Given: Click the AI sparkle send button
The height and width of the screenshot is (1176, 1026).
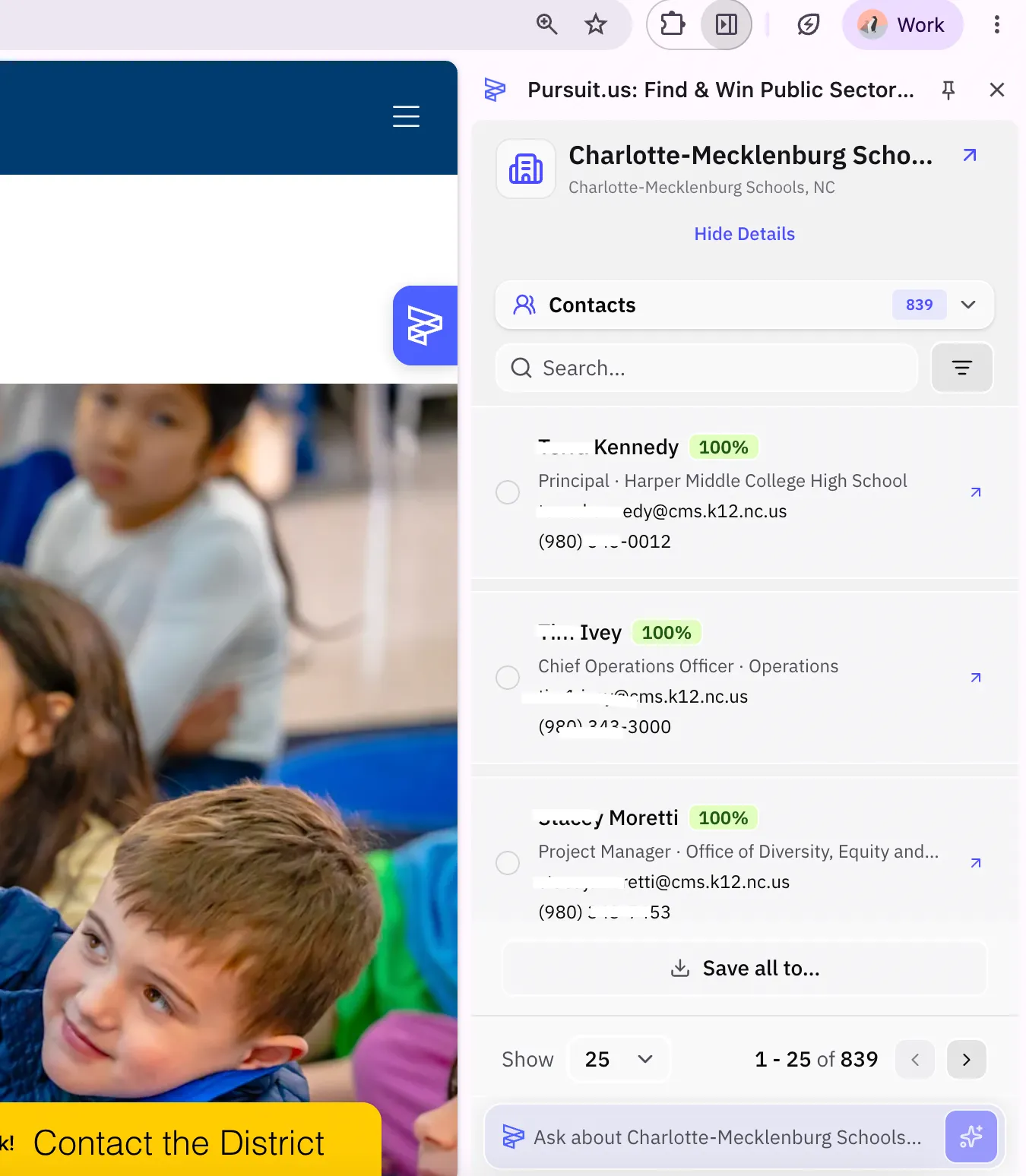Looking at the screenshot, I should click(x=971, y=1136).
